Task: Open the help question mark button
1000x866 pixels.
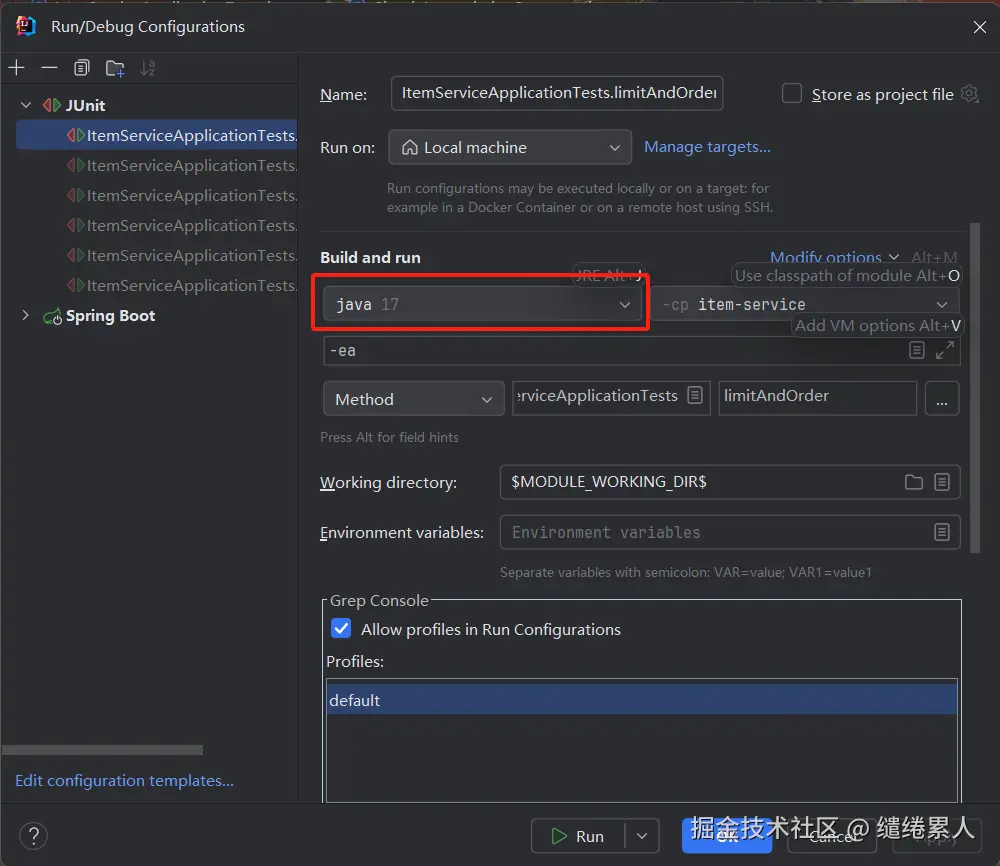Action: (34, 835)
